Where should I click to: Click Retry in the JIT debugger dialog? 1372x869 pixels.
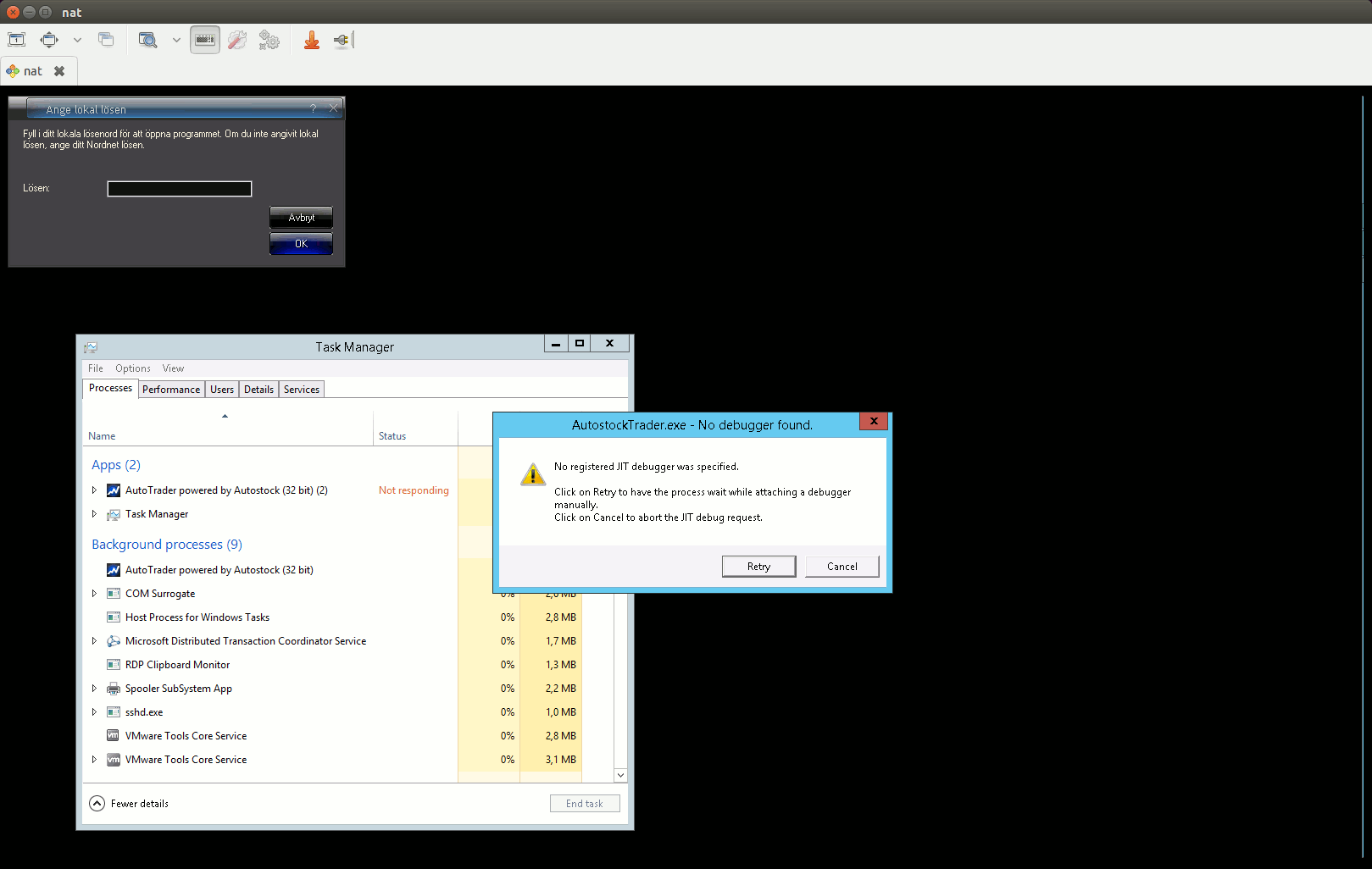pos(758,567)
